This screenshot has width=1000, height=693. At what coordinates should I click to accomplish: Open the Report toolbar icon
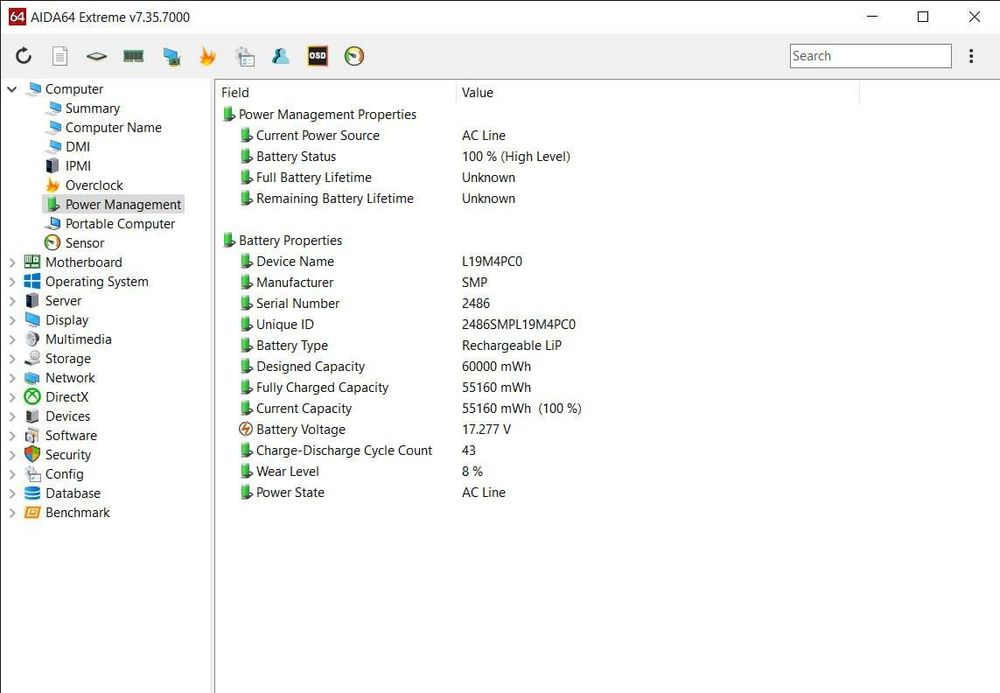coord(60,56)
